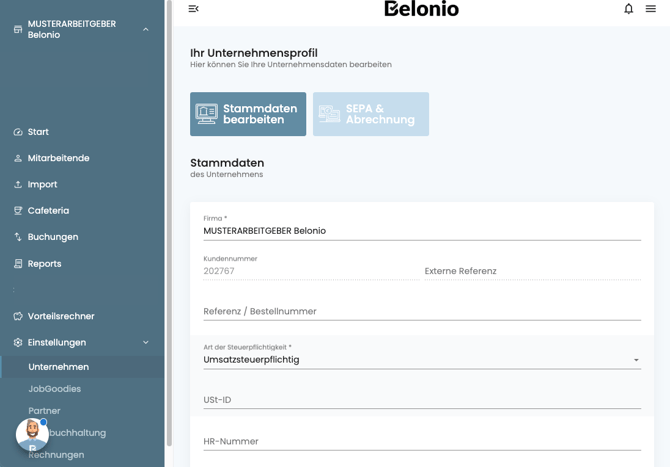Open Mitarbeitende menu item
The height and width of the screenshot is (467, 670).
coord(59,158)
